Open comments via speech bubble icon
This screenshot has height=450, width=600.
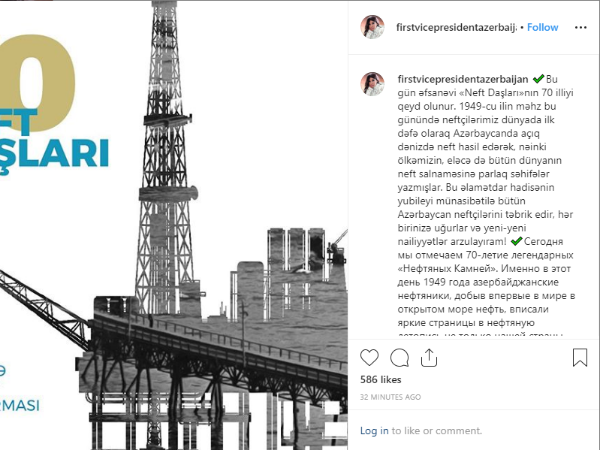(399, 358)
